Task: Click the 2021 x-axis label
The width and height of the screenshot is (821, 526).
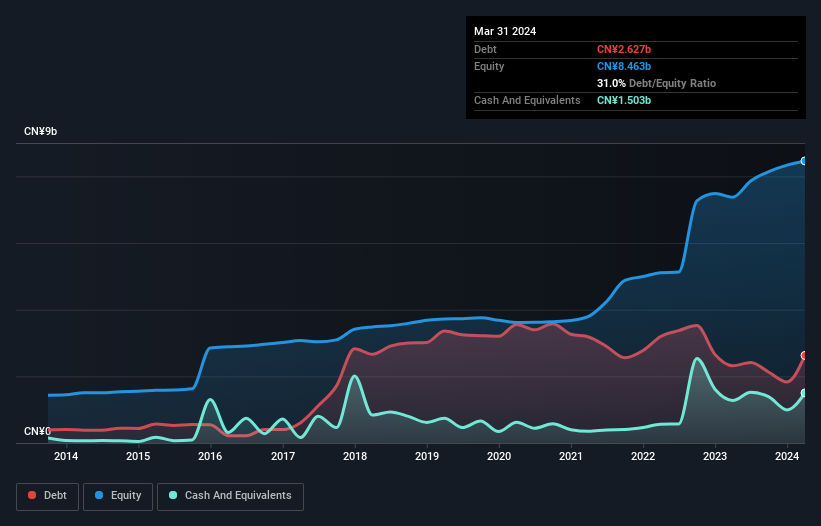Action: pos(571,456)
